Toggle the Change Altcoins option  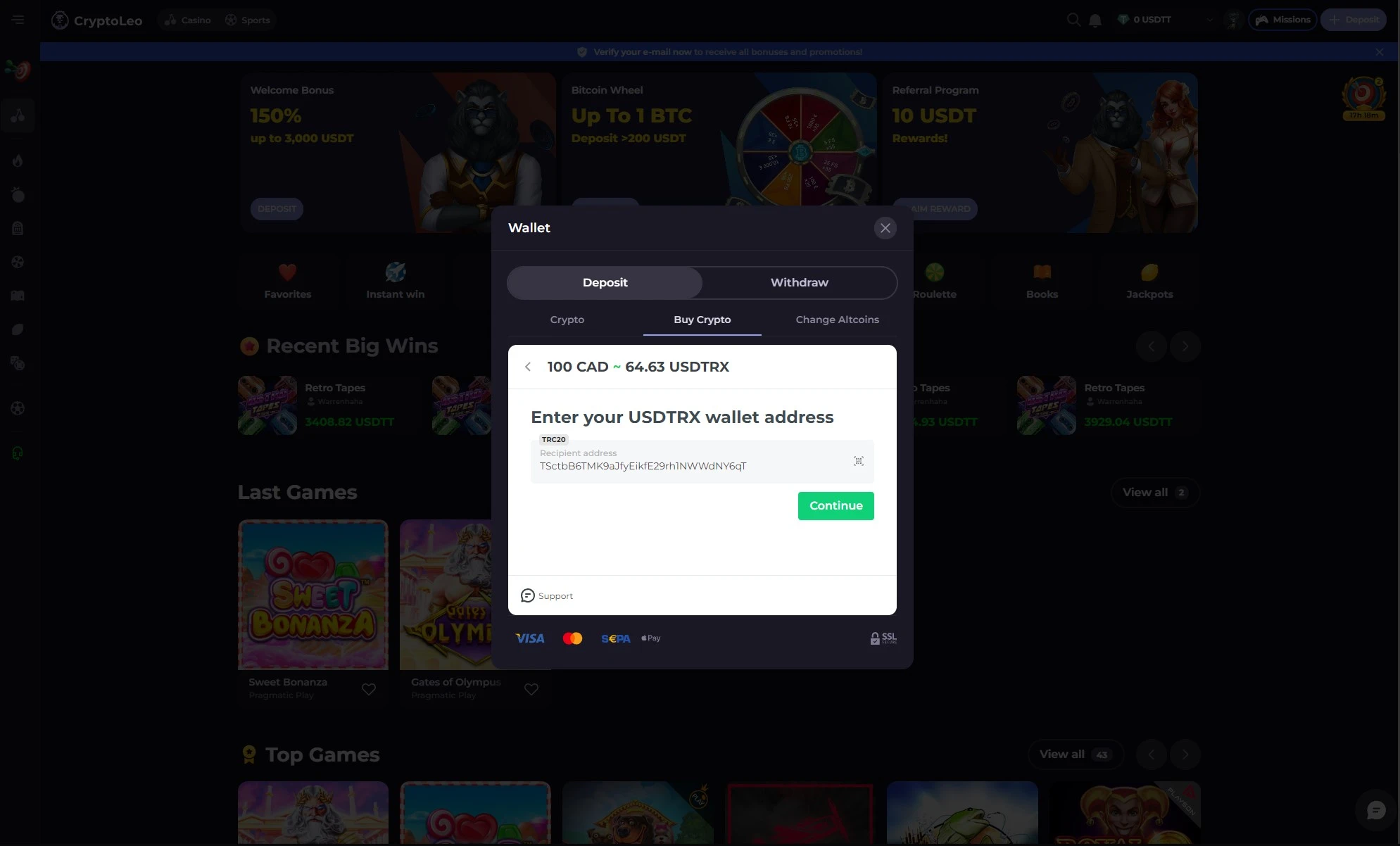click(837, 319)
